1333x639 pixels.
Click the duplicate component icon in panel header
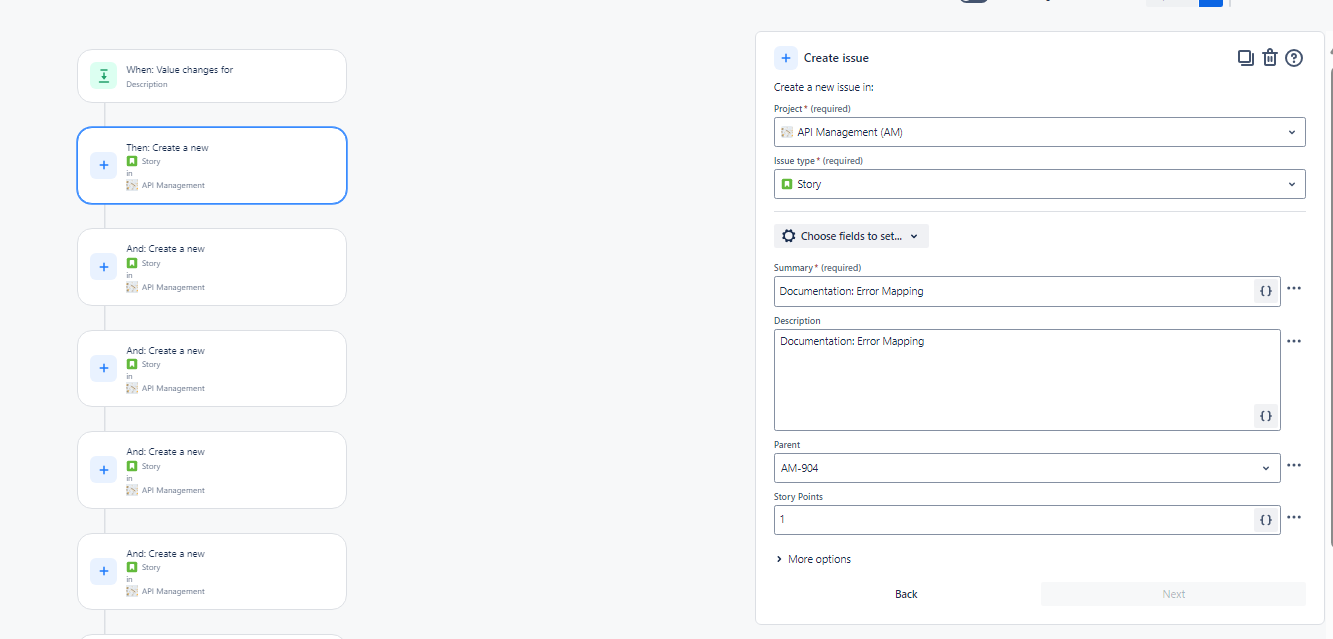point(1246,58)
